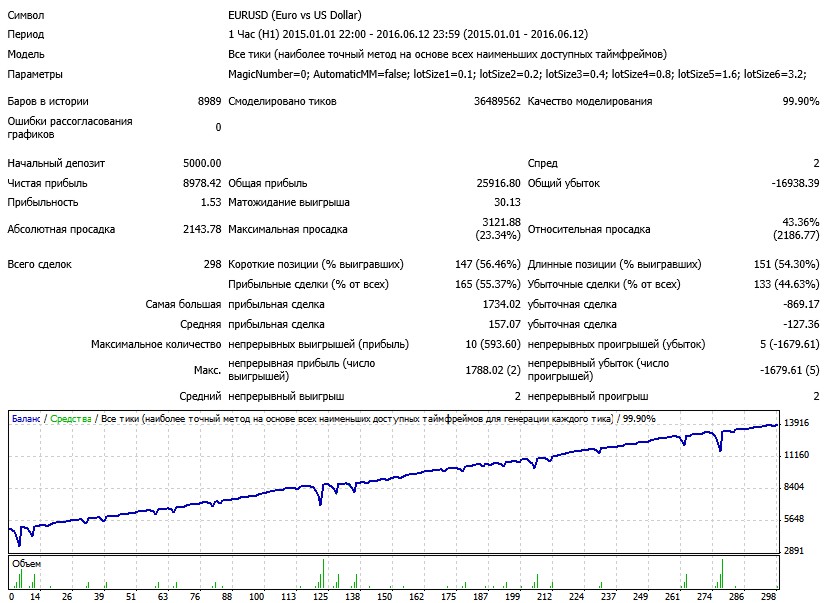This screenshot has height=603, width=830.
Task: Click the x-axis trade number 125
Action: tap(320, 597)
